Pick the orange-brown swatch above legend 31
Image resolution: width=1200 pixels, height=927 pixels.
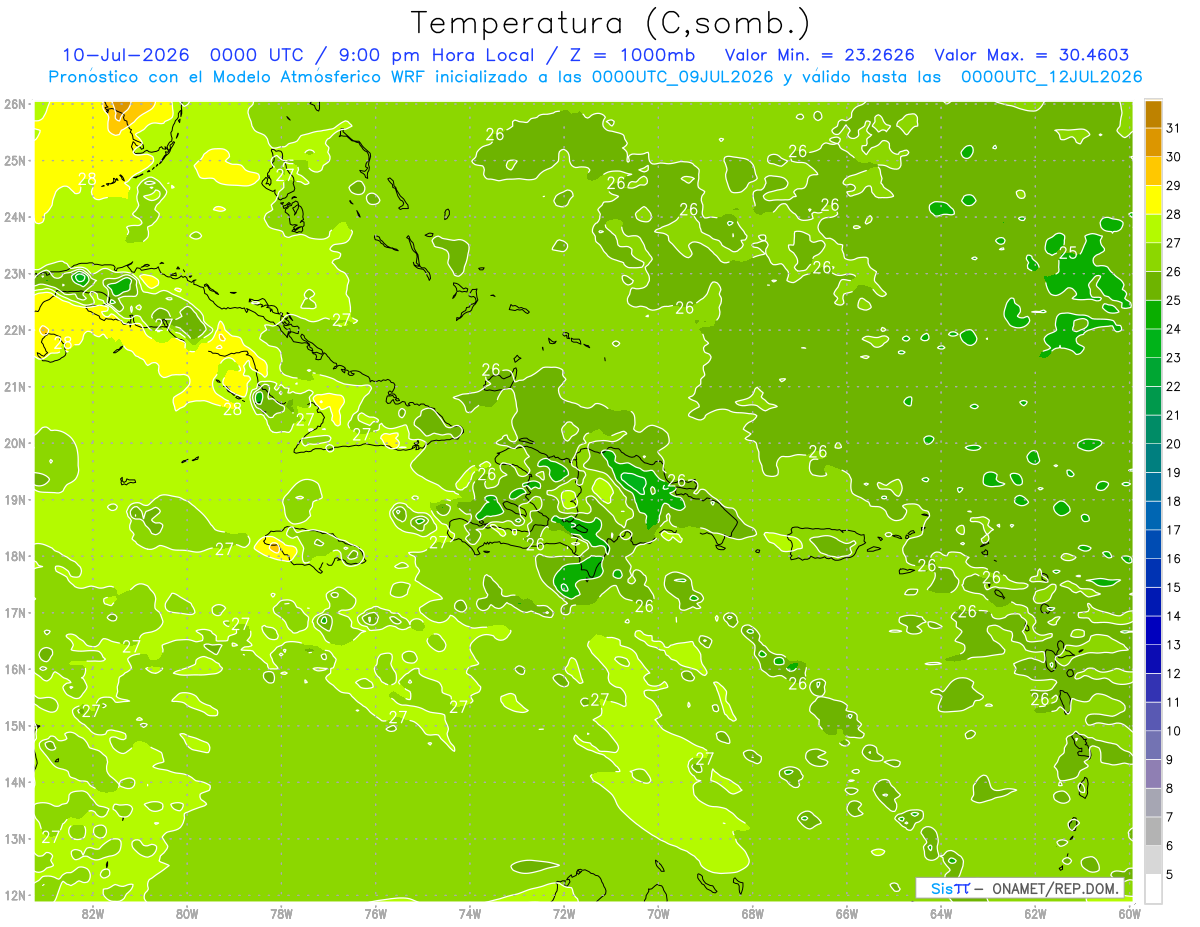click(1154, 113)
